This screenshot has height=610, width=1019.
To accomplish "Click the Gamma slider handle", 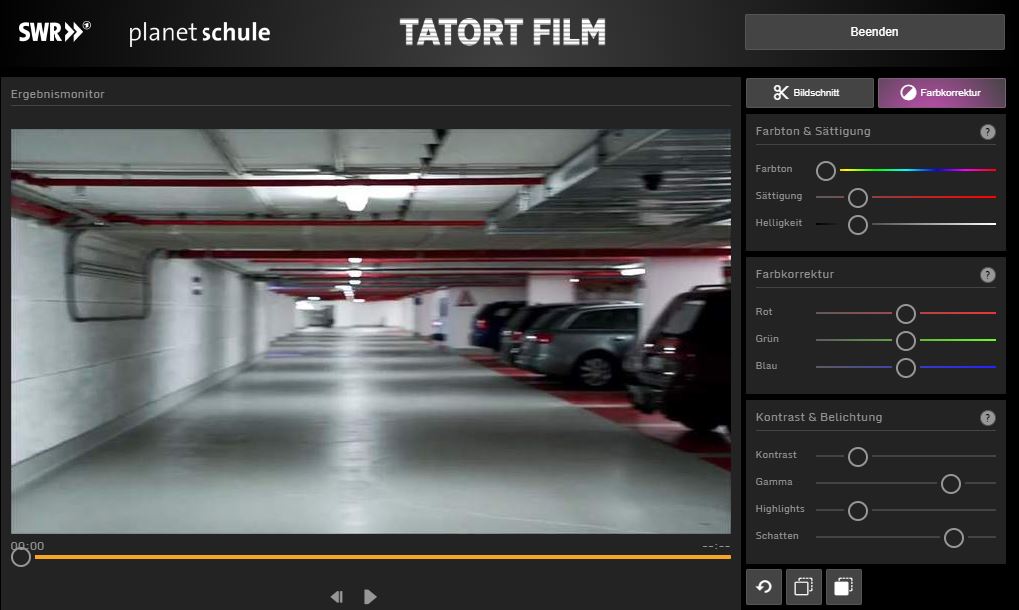I will pos(951,484).
